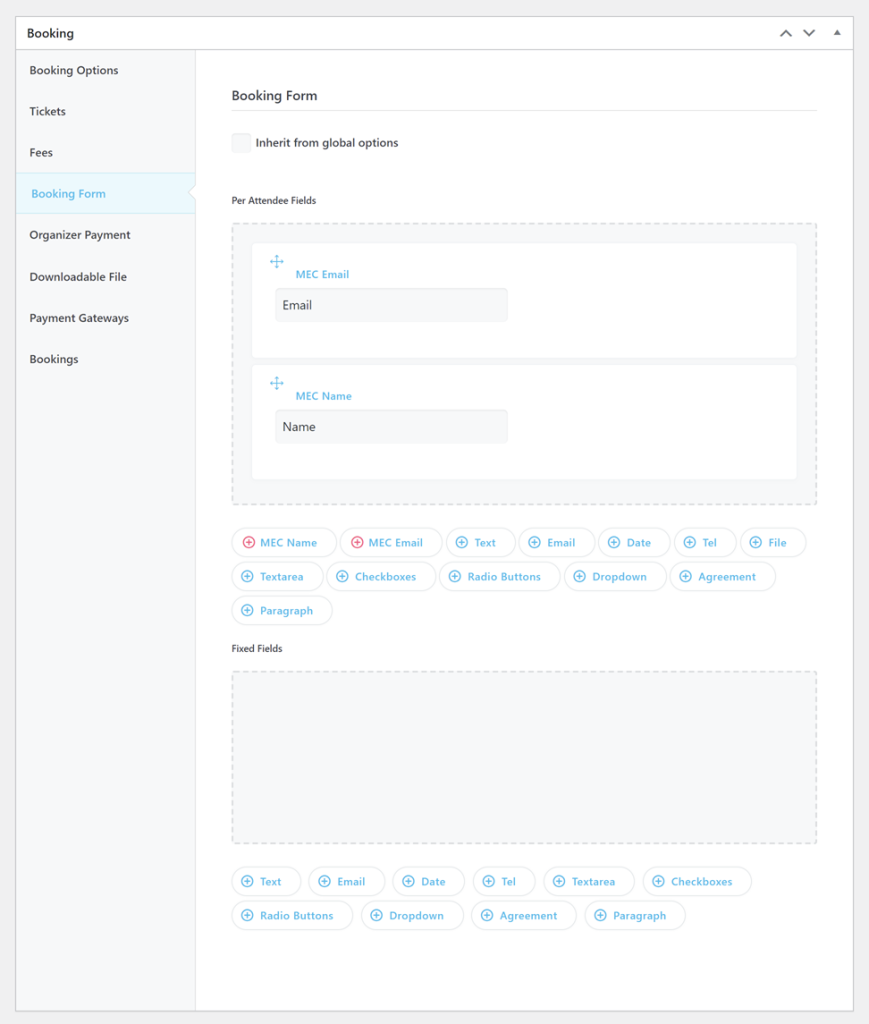Add an MEC Name field
The height and width of the screenshot is (1024, 869).
click(x=284, y=542)
